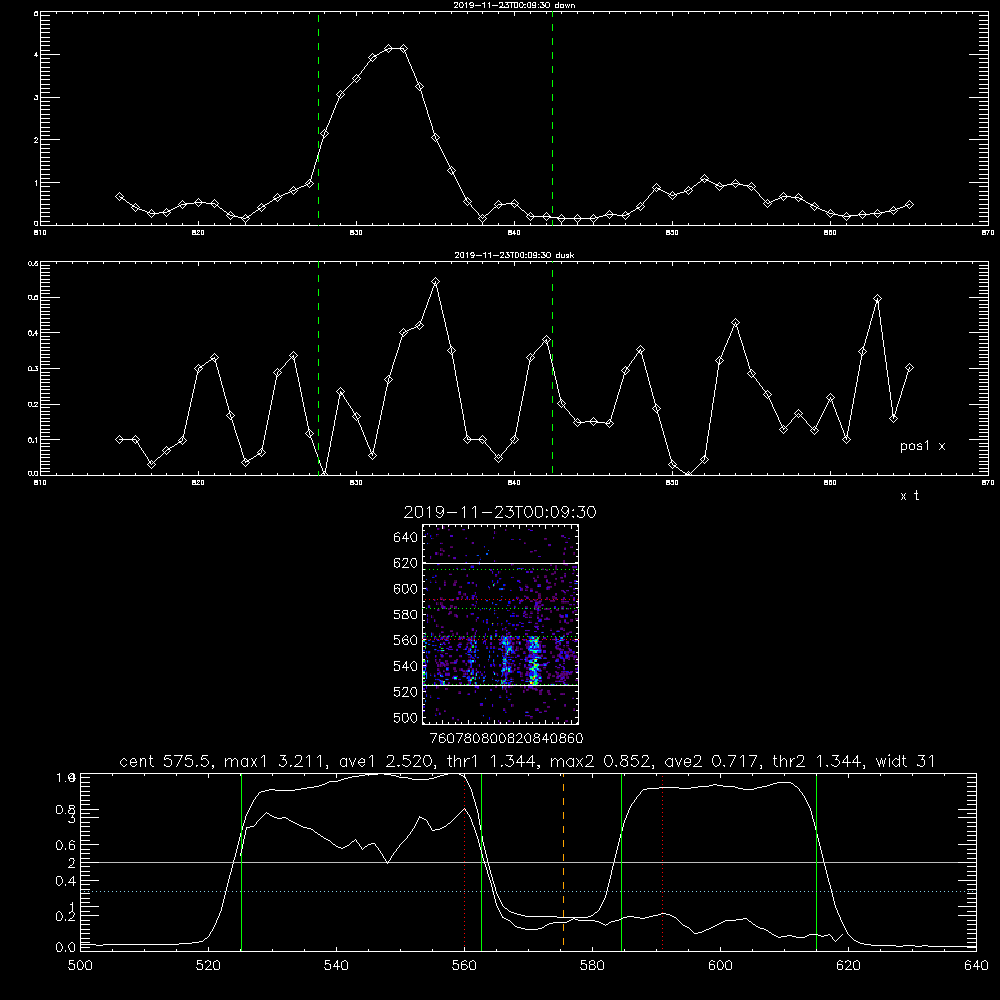Click the upper white solid line across heatmap
1000x1000 pixels.
pyautogui.click(x=501, y=563)
